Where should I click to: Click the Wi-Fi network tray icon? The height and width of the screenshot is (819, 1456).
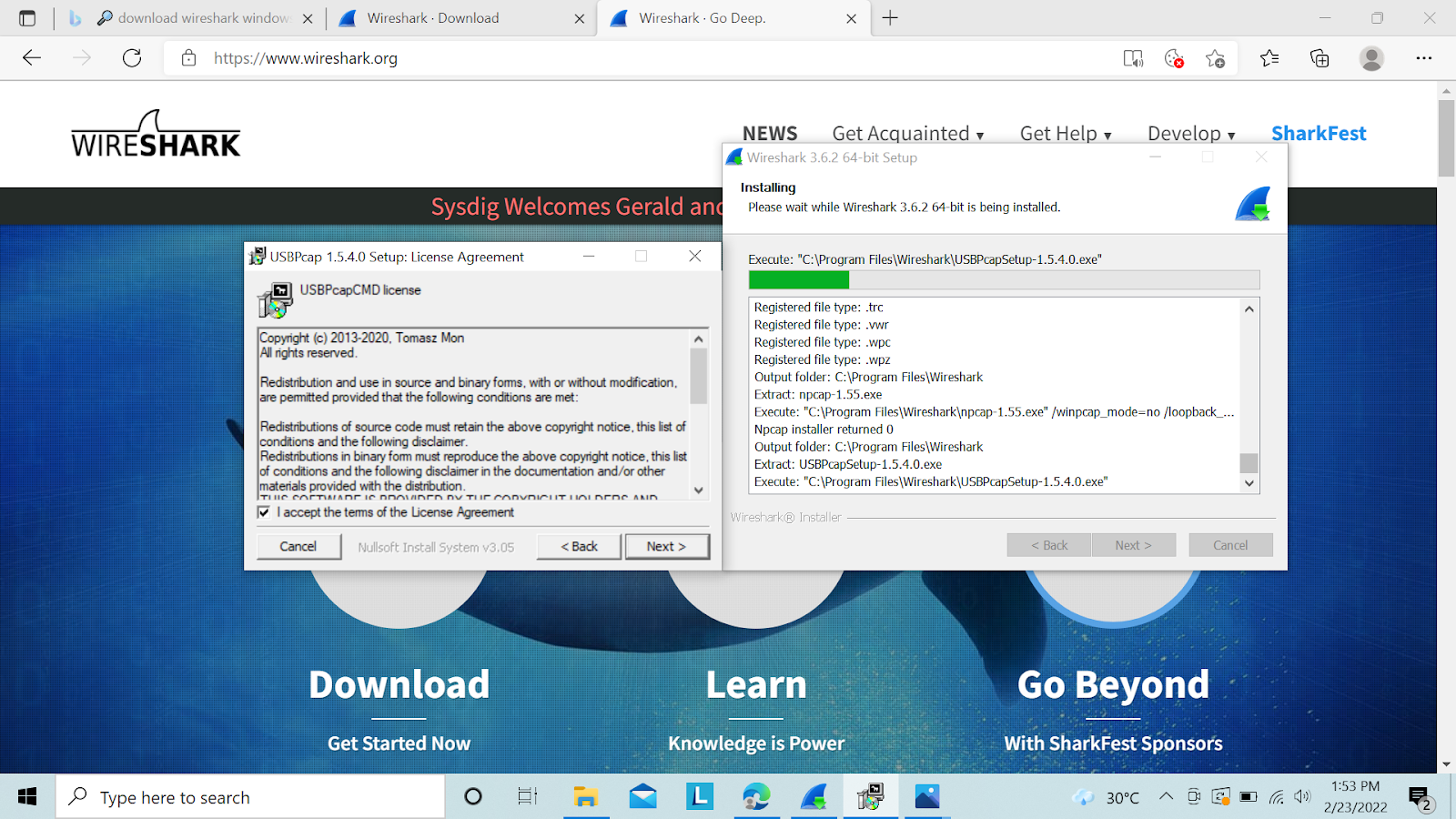pos(1277,797)
